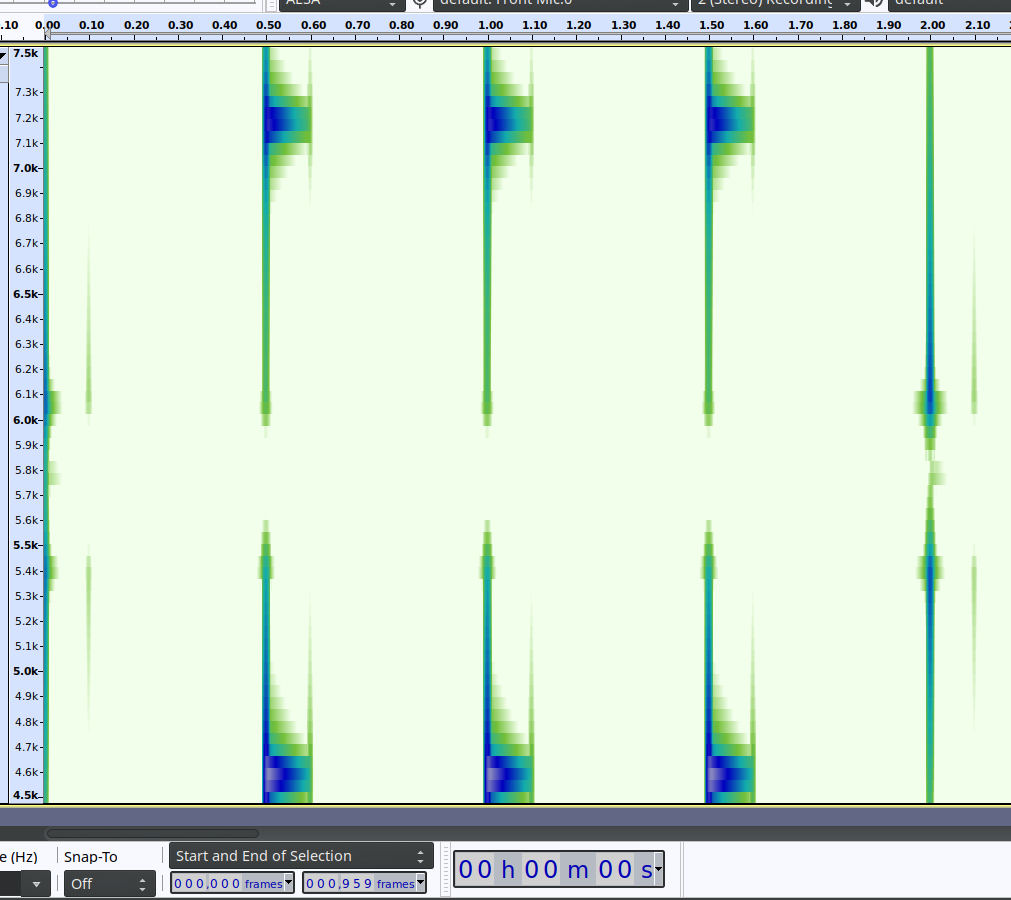Click the microphone recording input icon
The width and height of the screenshot is (1011, 900).
[x=419, y=5]
